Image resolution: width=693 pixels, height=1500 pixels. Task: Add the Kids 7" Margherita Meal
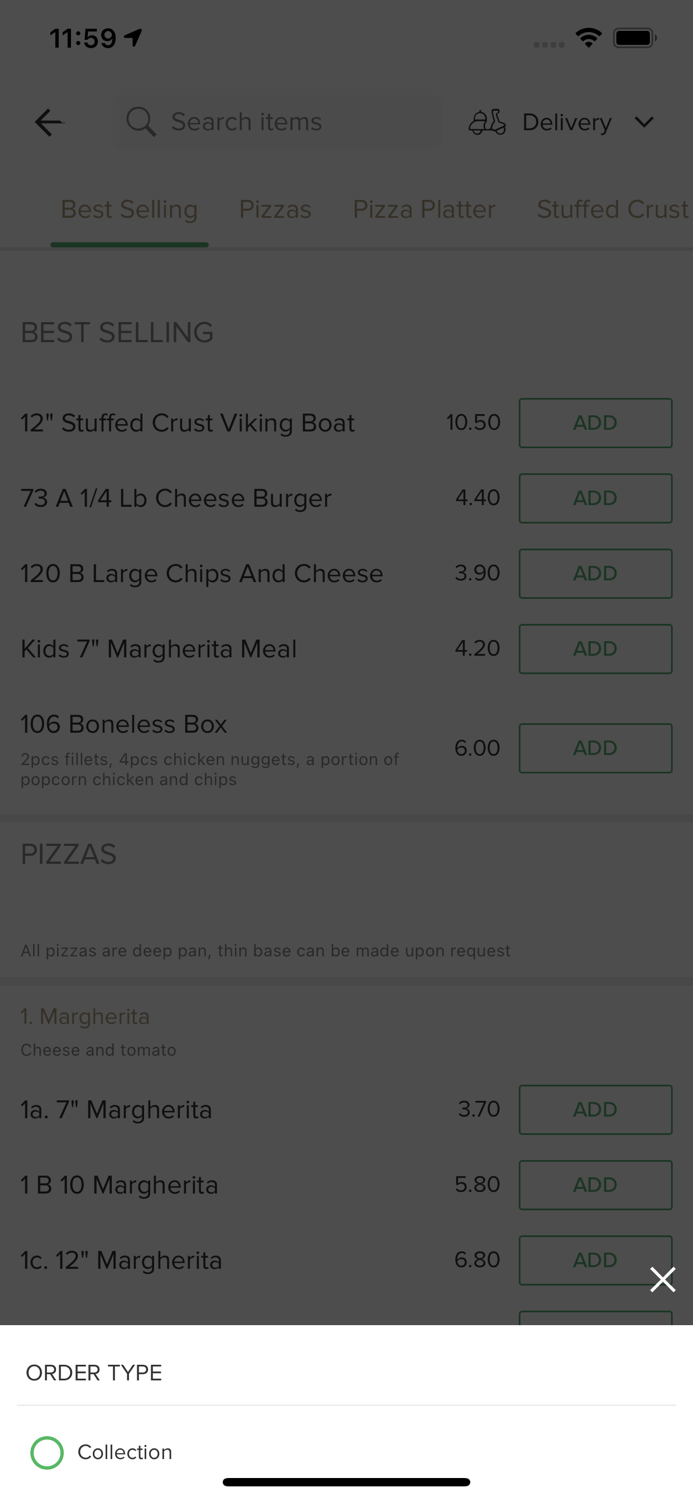click(x=595, y=649)
